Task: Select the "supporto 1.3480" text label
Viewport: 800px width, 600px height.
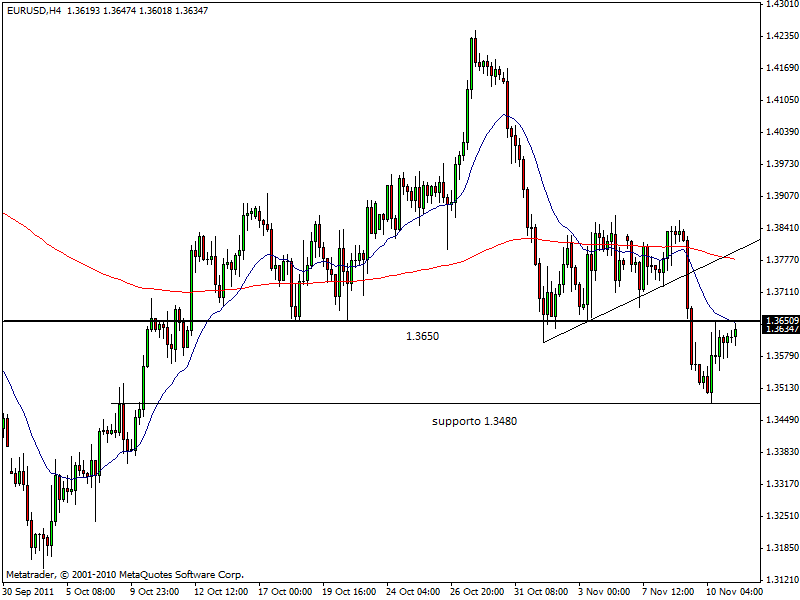Action: click(474, 421)
